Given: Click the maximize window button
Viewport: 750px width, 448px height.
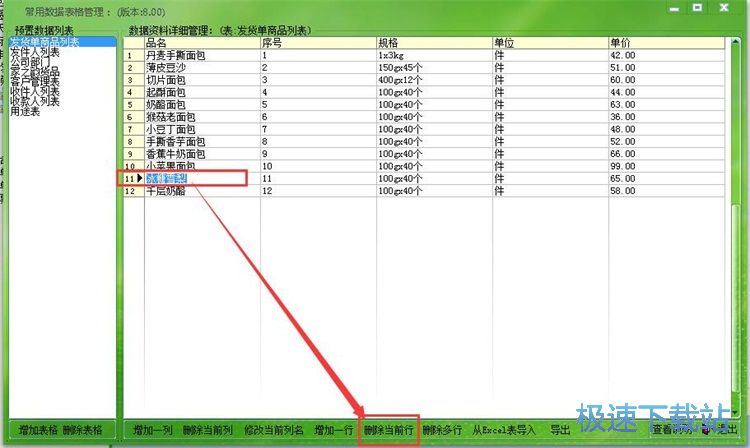Looking at the screenshot, I should click(697, 8).
